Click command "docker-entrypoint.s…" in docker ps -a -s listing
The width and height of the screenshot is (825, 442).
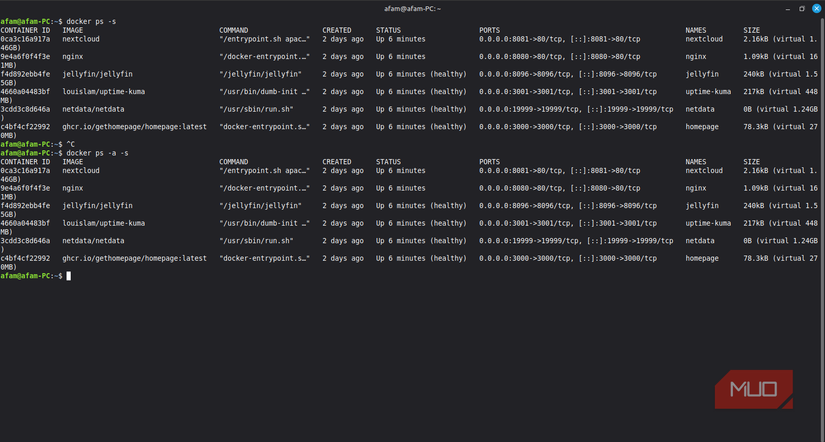pyautogui.click(x=265, y=258)
